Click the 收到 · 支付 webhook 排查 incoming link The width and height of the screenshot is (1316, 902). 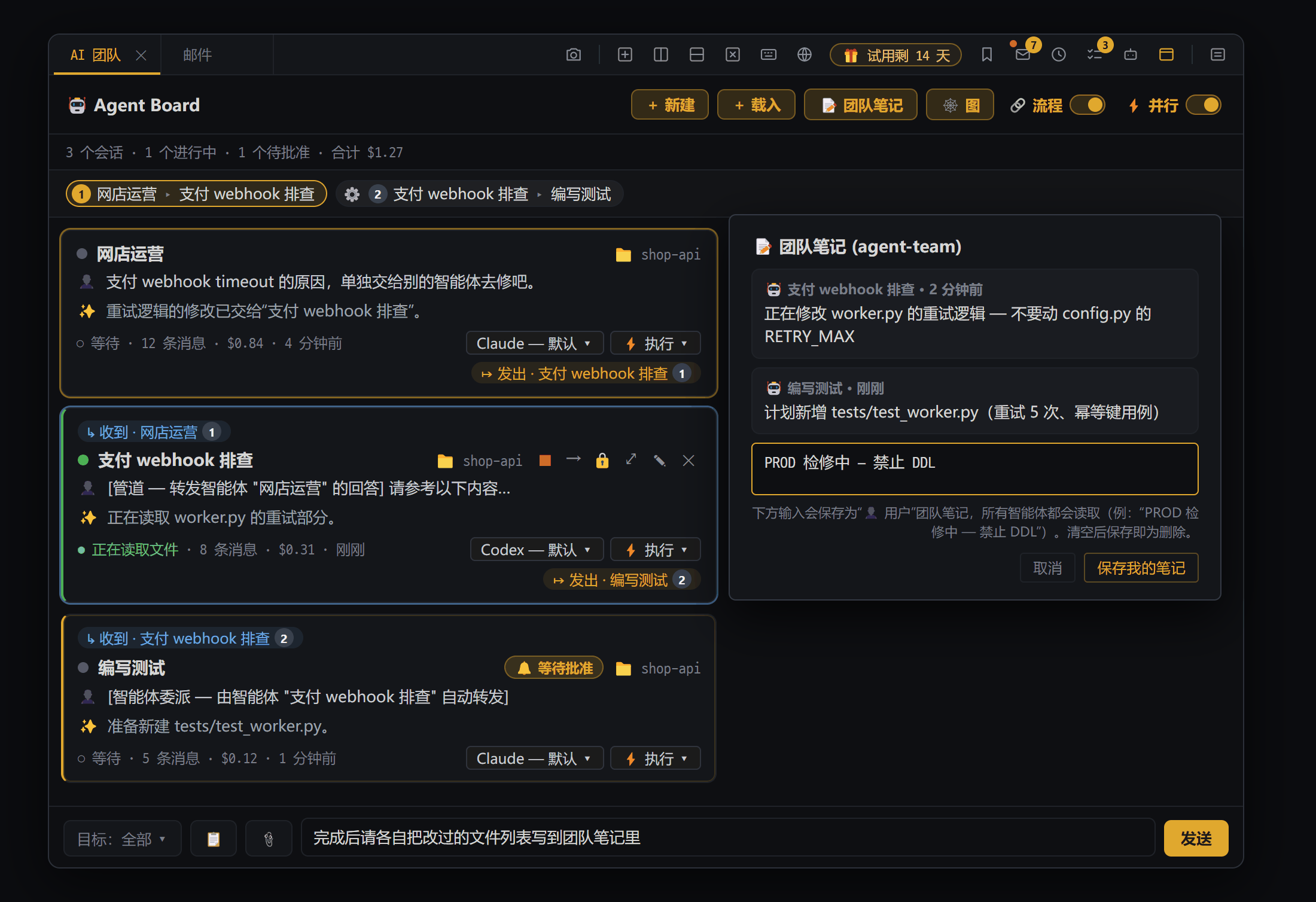(190, 638)
